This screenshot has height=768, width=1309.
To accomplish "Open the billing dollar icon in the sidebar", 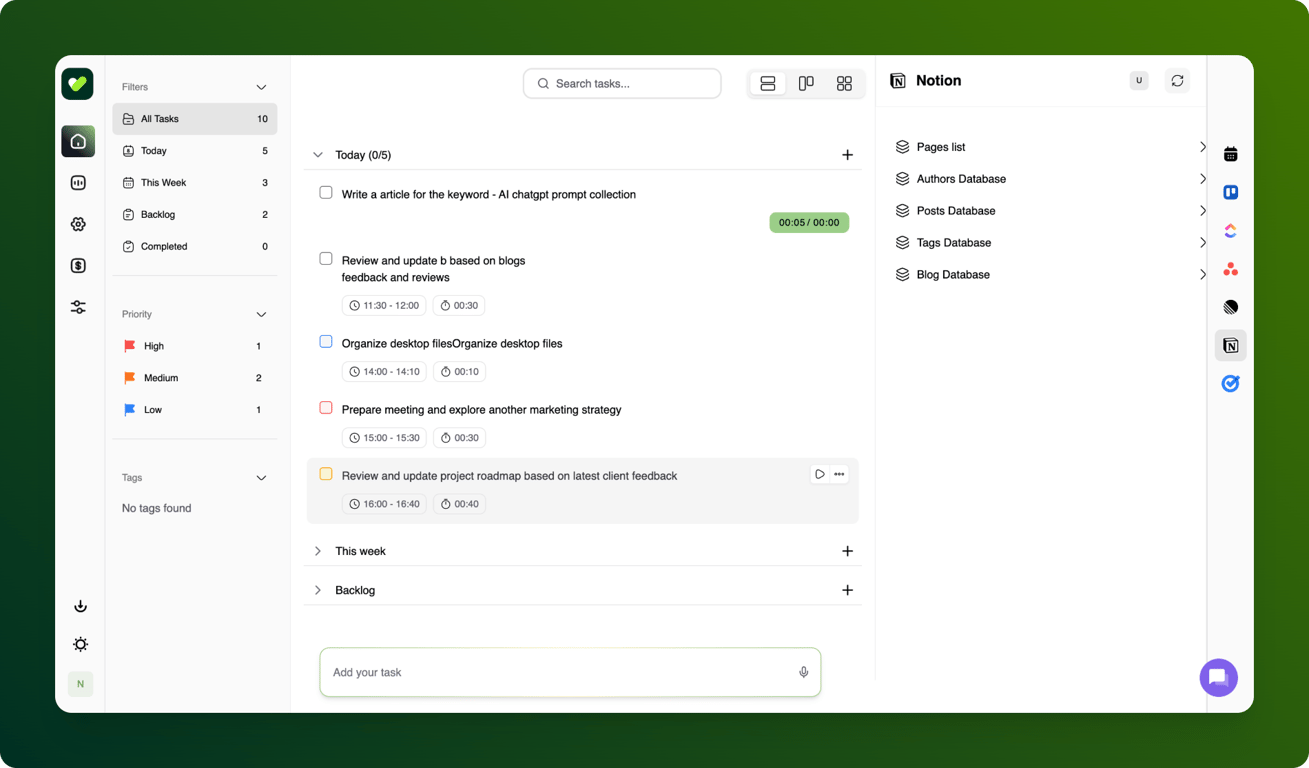I will click(78, 265).
